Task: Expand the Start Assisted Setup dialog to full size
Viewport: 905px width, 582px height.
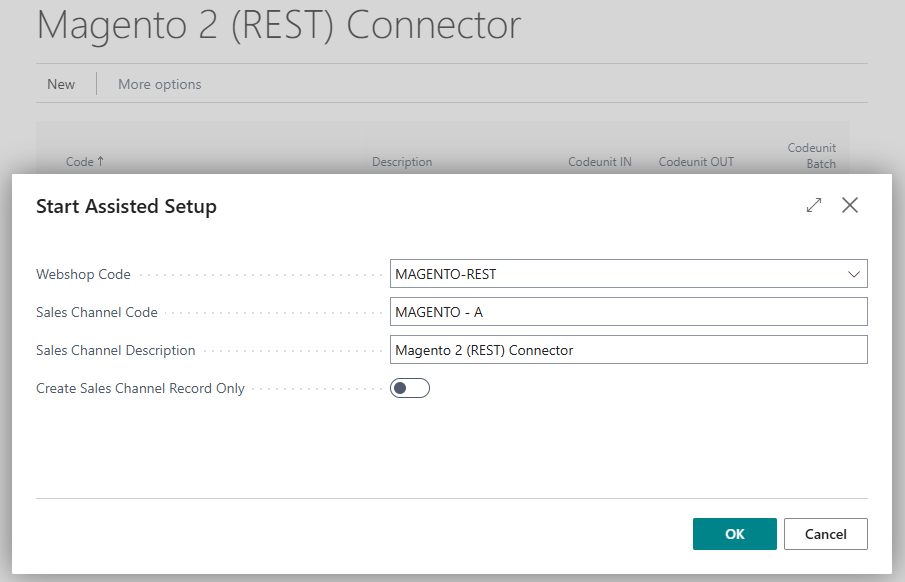Action: [x=814, y=205]
